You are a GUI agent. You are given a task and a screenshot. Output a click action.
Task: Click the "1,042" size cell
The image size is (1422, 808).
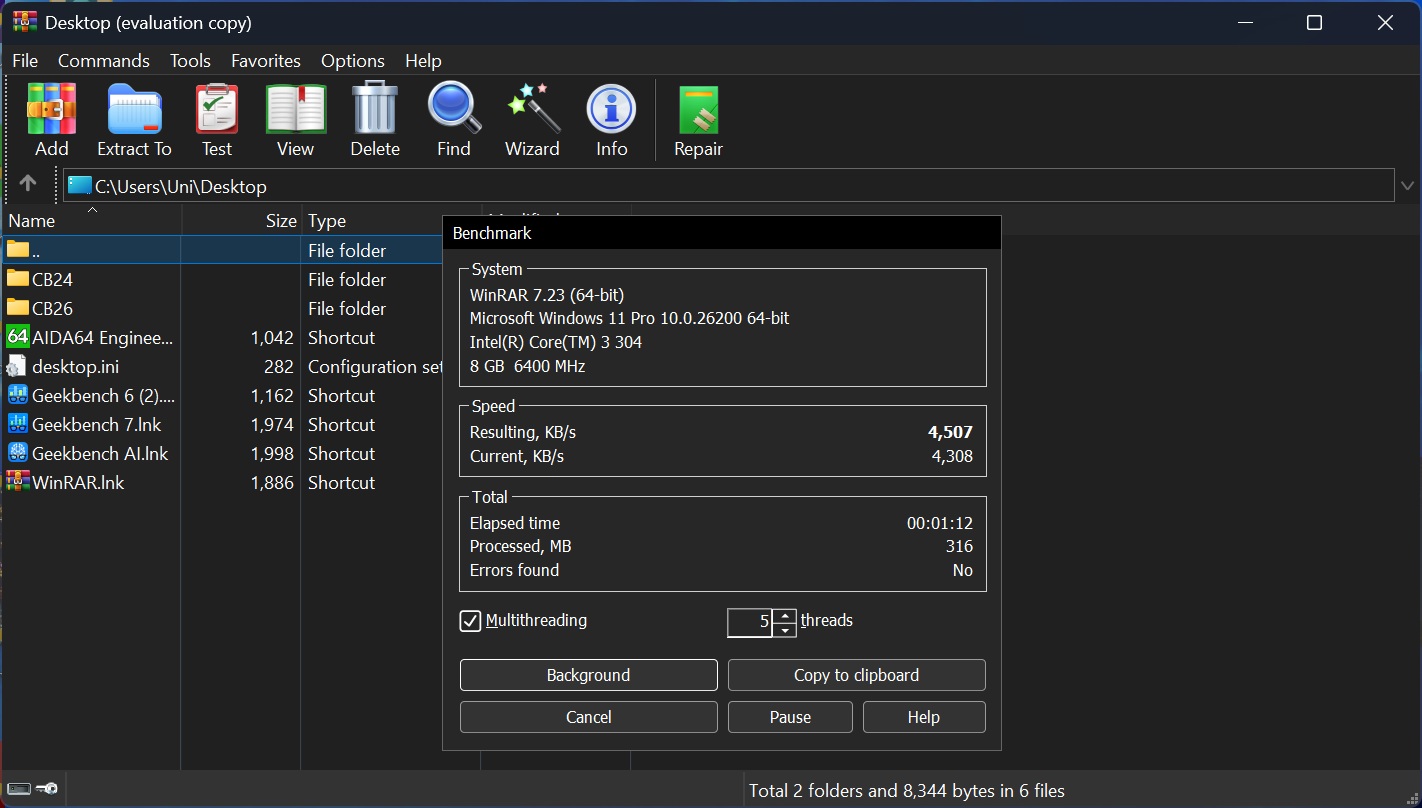click(272, 338)
